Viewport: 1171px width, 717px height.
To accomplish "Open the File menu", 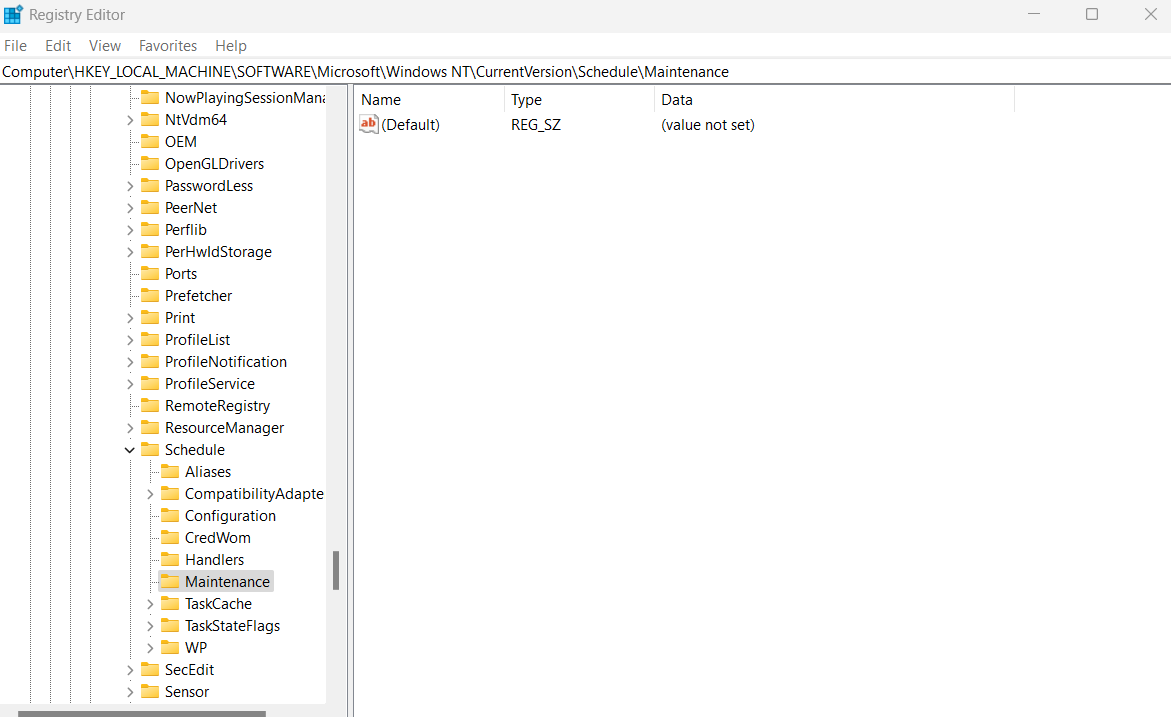I will point(15,46).
